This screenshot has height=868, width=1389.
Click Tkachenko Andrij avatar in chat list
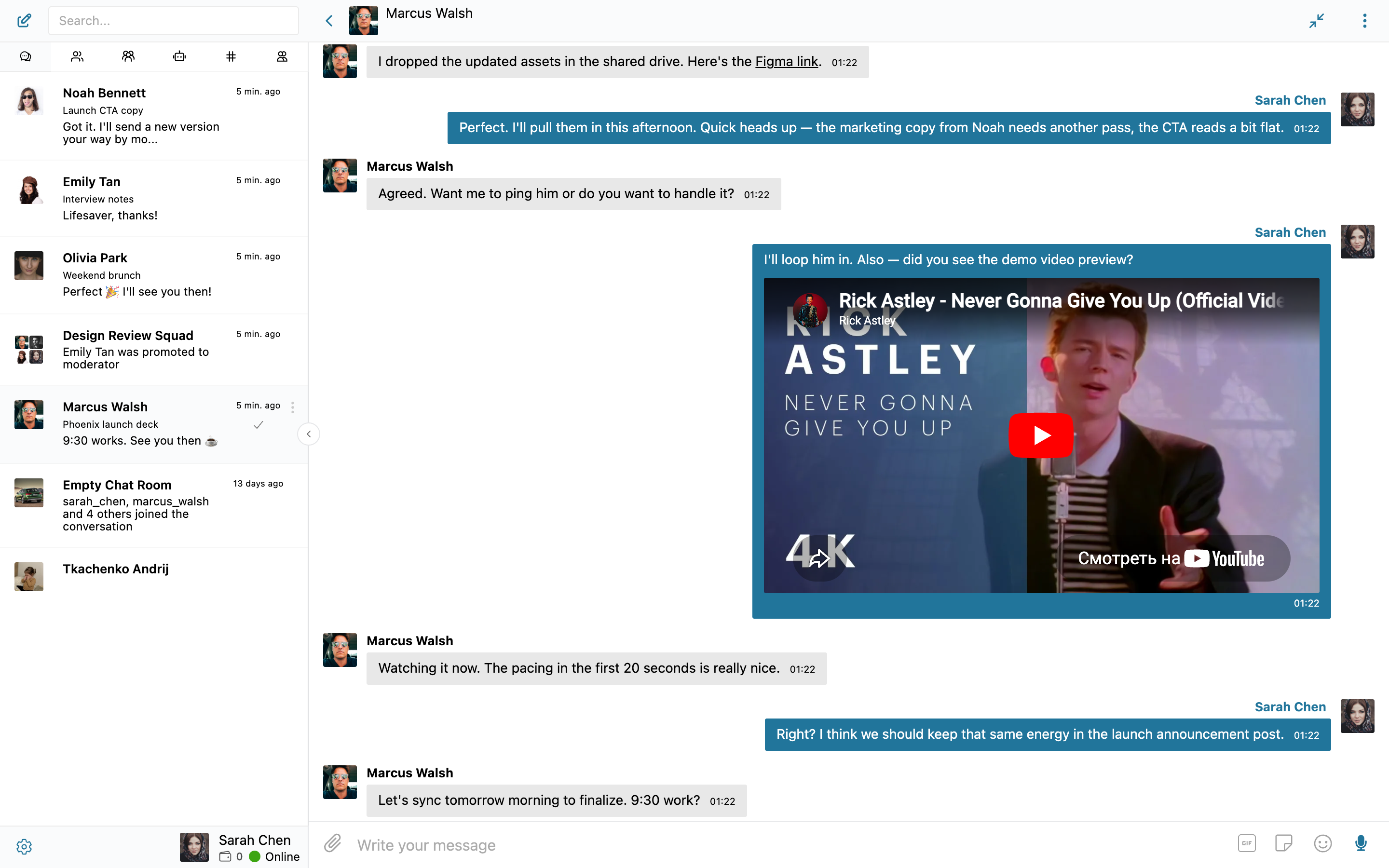click(x=29, y=576)
